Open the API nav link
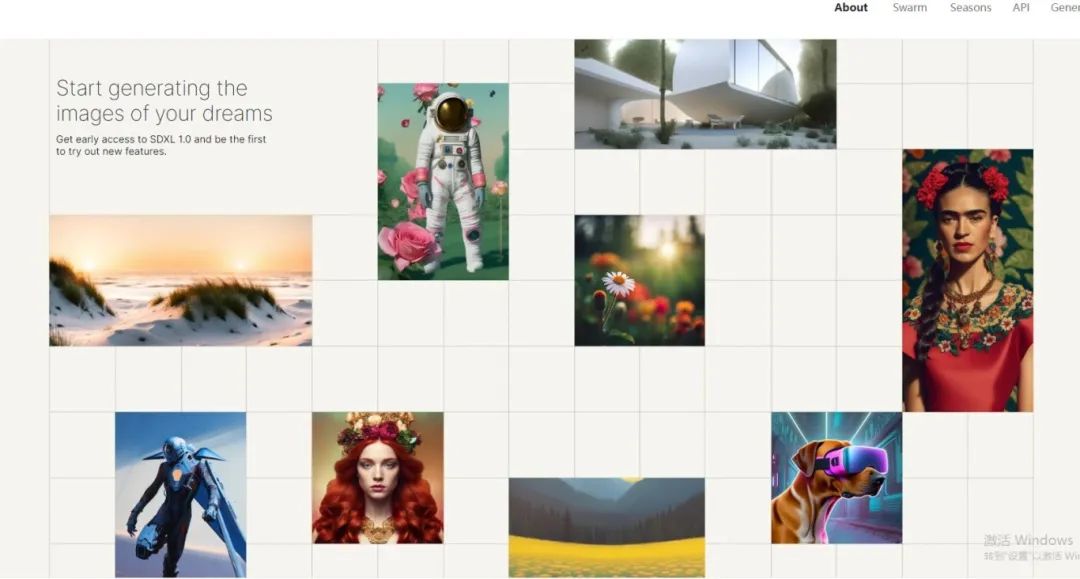Screen dimensions: 1080x579 [x=1021, y=8]
